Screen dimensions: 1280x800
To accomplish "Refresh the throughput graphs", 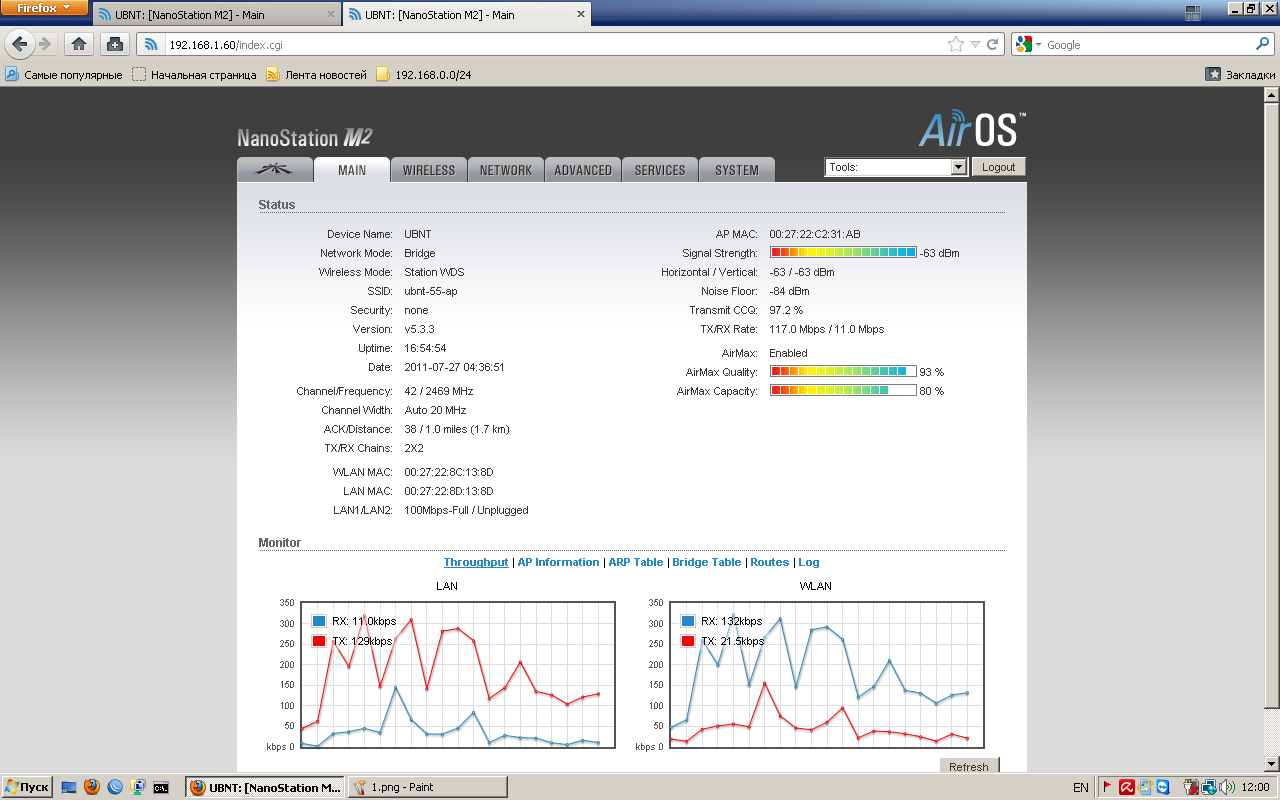I will [x=968, y=766].
